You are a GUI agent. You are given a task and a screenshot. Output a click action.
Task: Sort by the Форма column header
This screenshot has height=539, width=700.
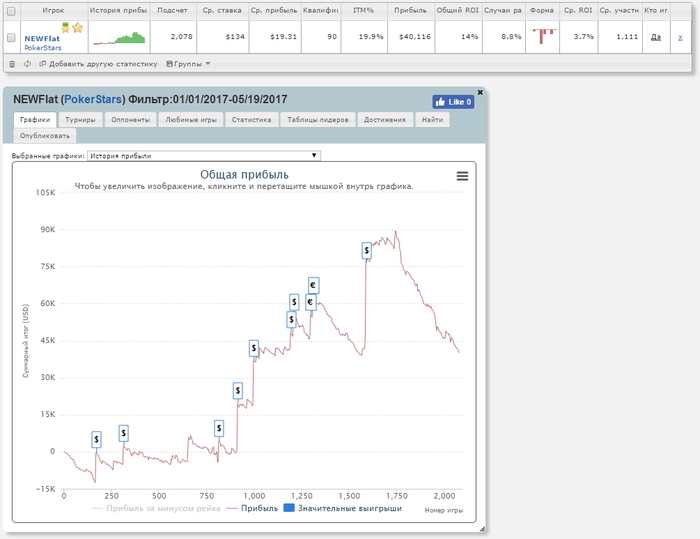[x=542, y=10]
